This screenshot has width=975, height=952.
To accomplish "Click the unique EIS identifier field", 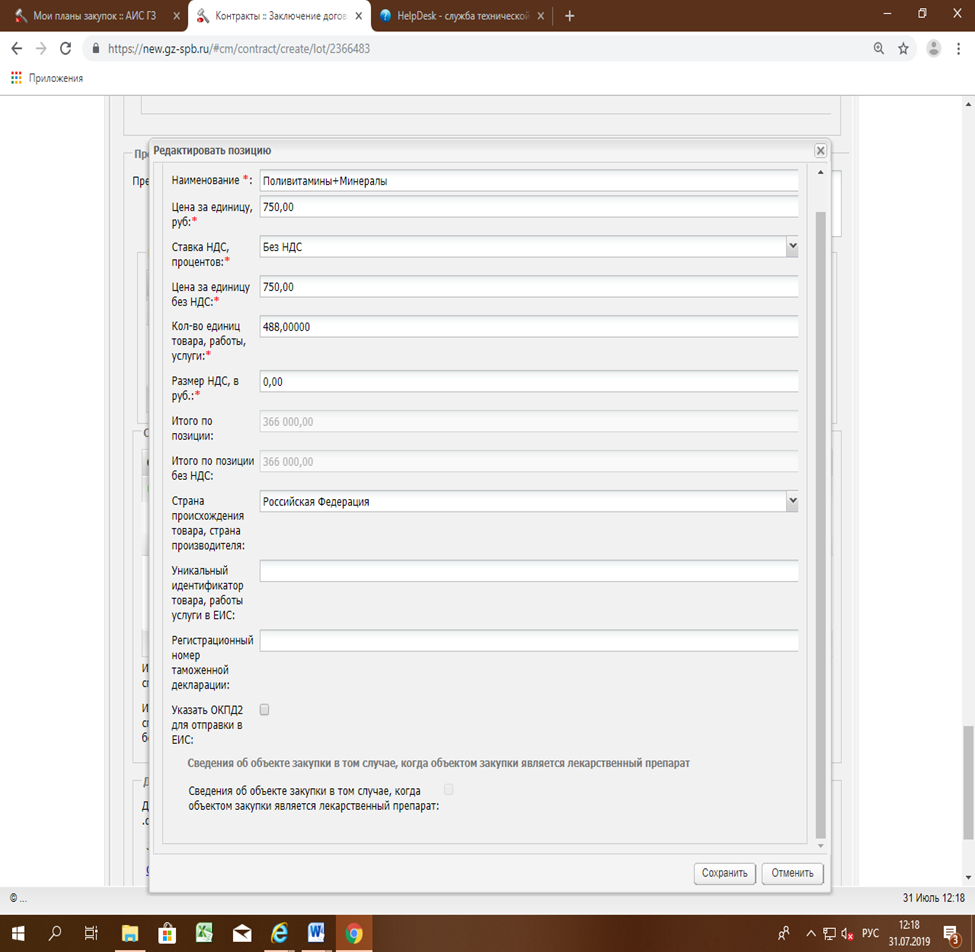I will click(x=529, y=571).
